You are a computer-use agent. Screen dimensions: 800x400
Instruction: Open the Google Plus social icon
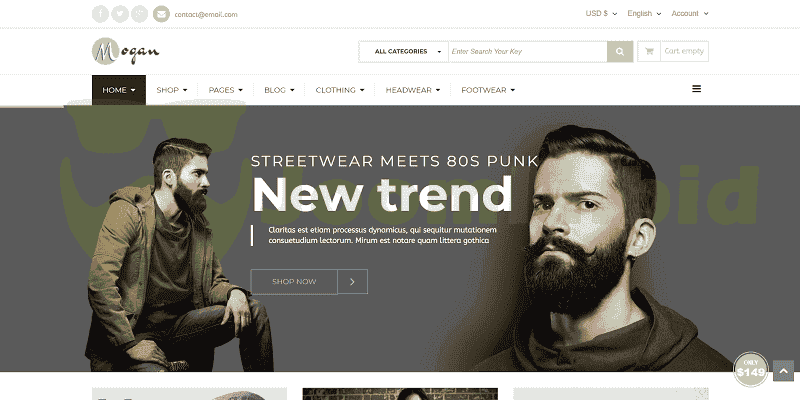139,14
